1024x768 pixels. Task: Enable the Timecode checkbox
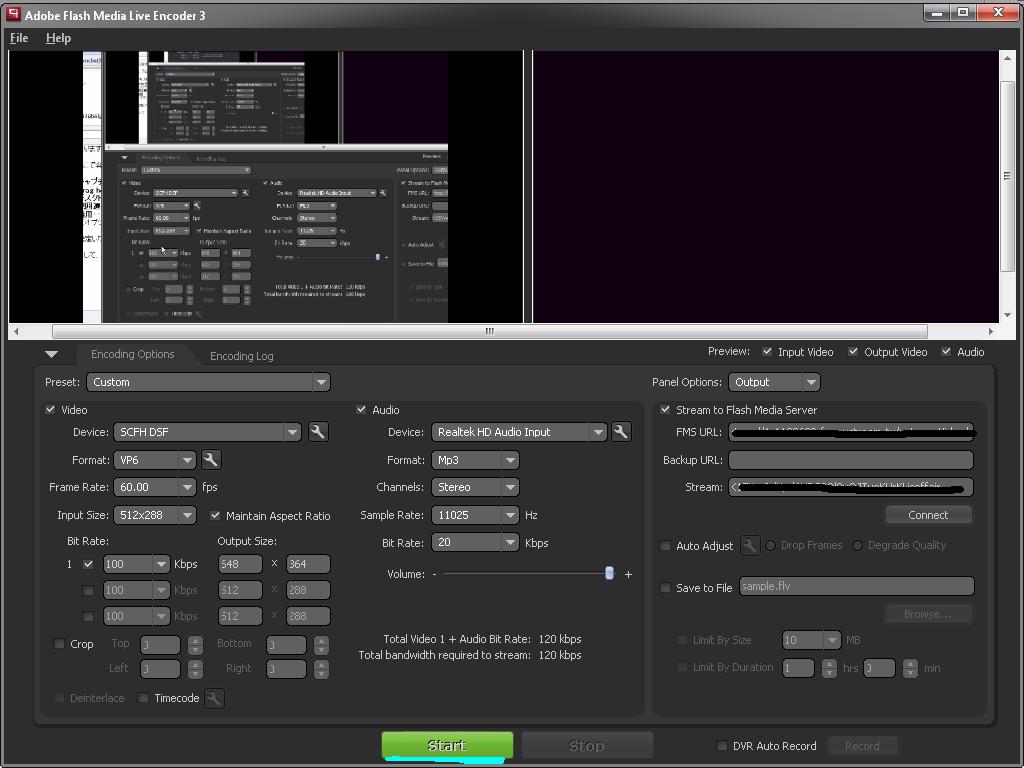coord(143,698)
